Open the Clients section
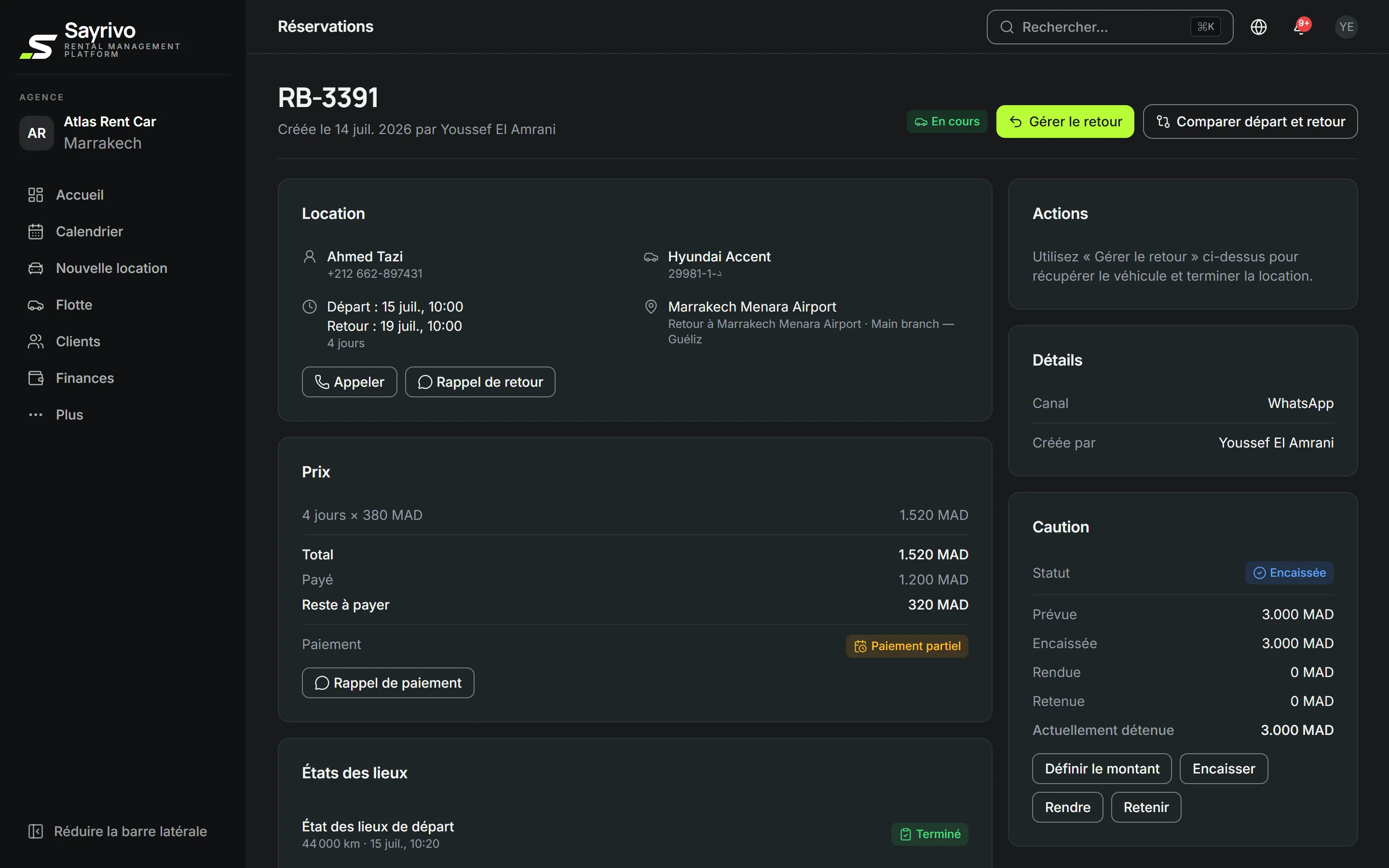Viewport: 1389px width, 868px height. (x=123, y=341)
